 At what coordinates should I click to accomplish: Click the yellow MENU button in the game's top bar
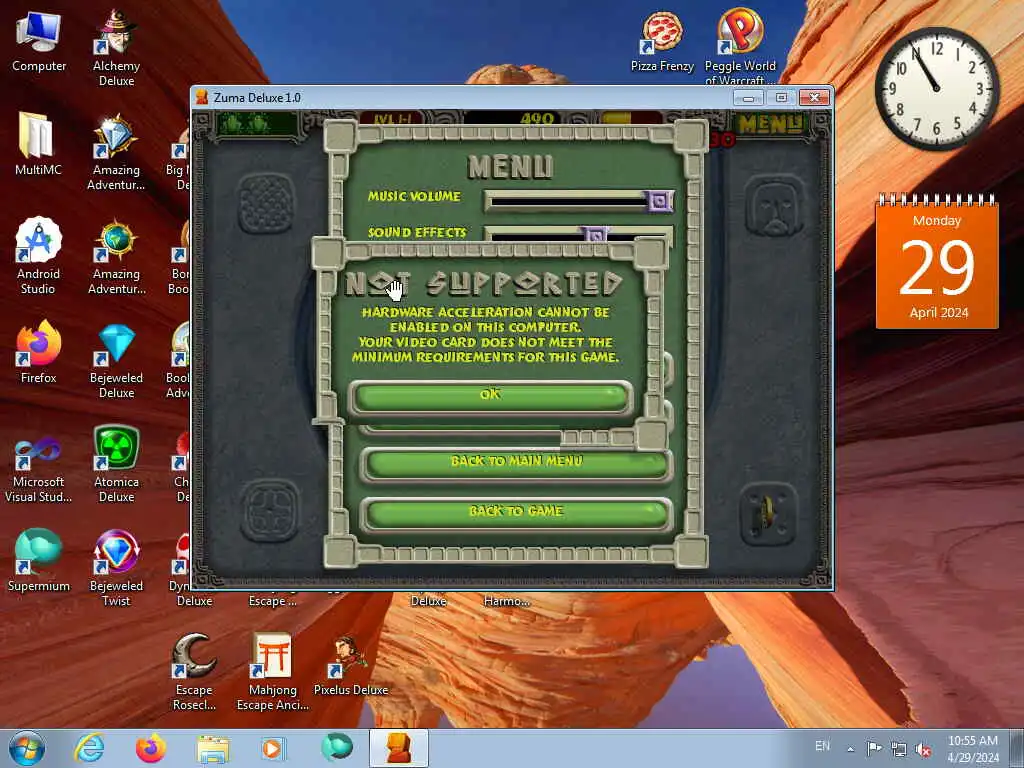pyautogui.click(x=771, y=124)
